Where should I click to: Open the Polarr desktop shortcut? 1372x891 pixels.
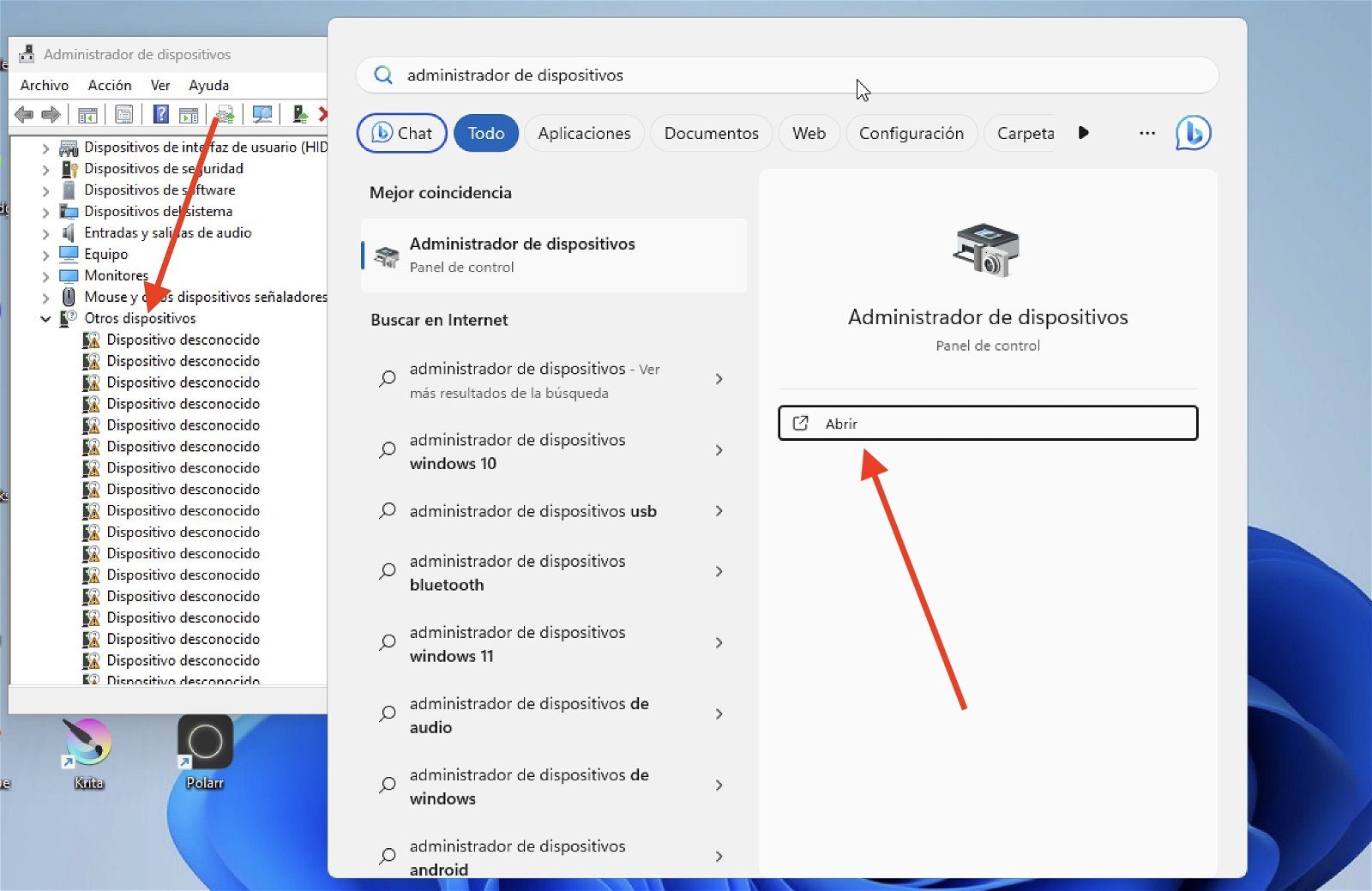point(205,752)
